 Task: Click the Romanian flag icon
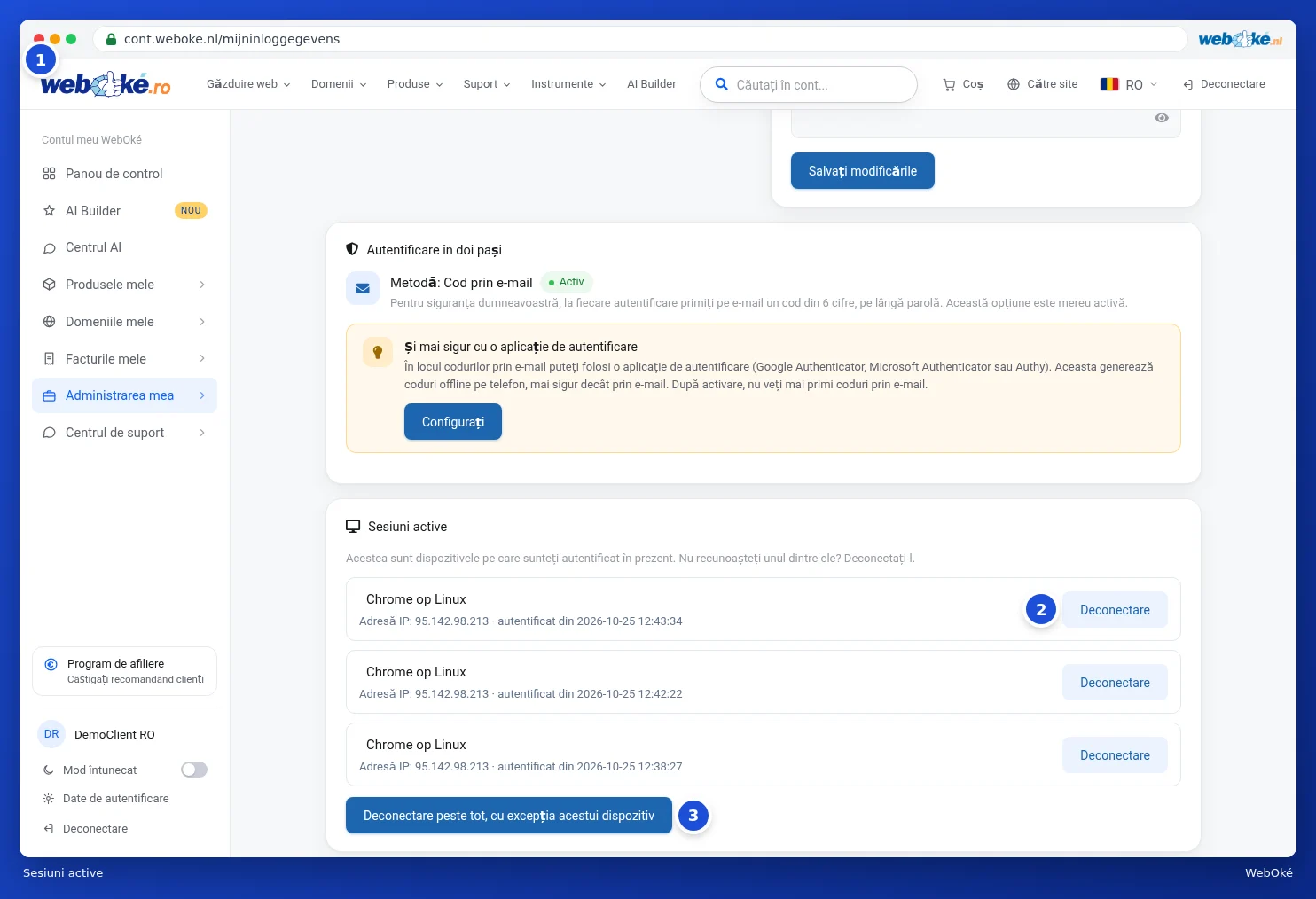coord(1109,84)
